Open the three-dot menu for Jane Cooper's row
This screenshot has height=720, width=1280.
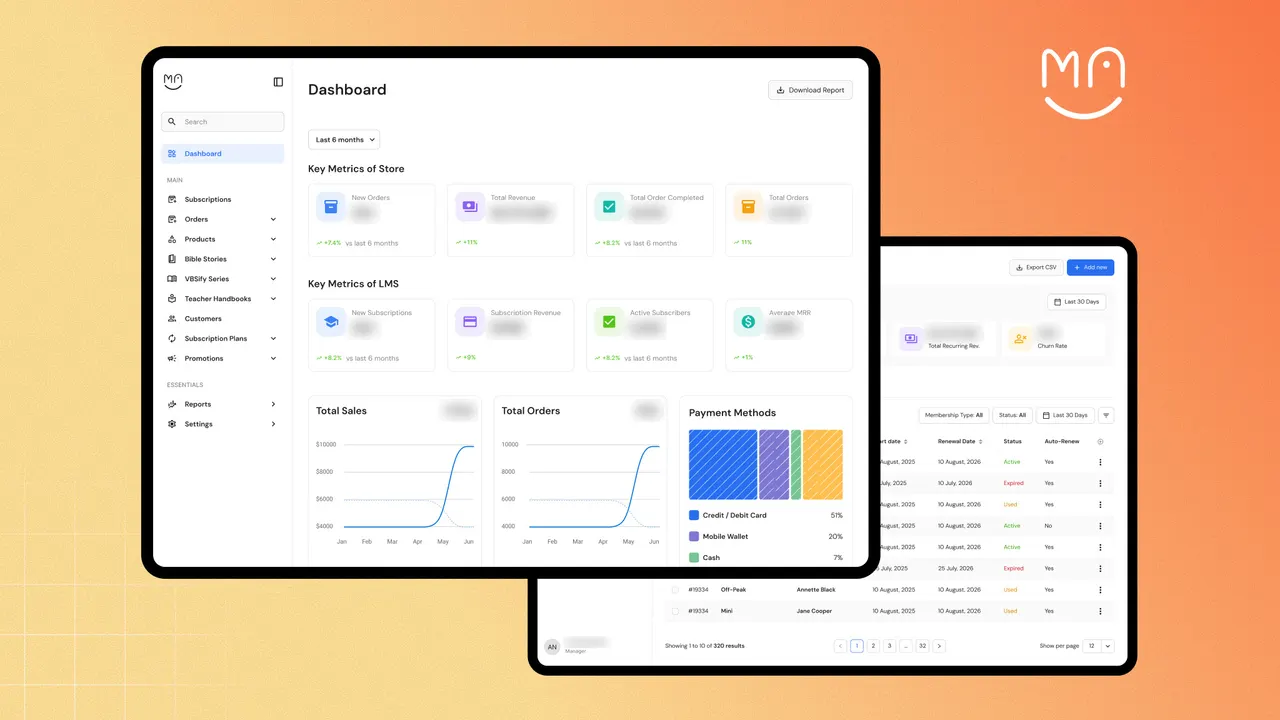coord(1100,611)
